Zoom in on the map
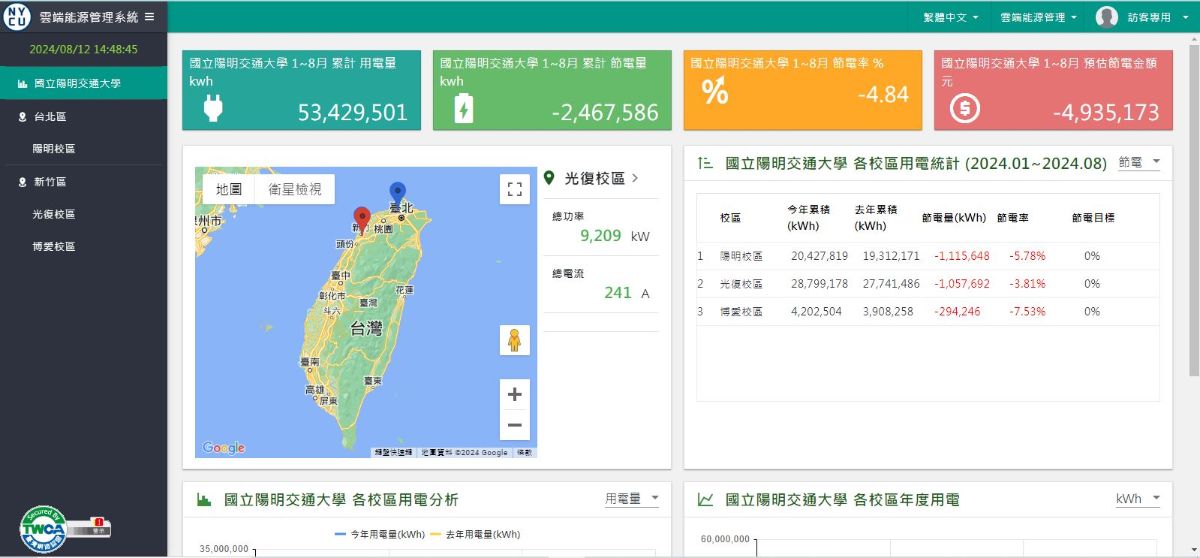 514,394
